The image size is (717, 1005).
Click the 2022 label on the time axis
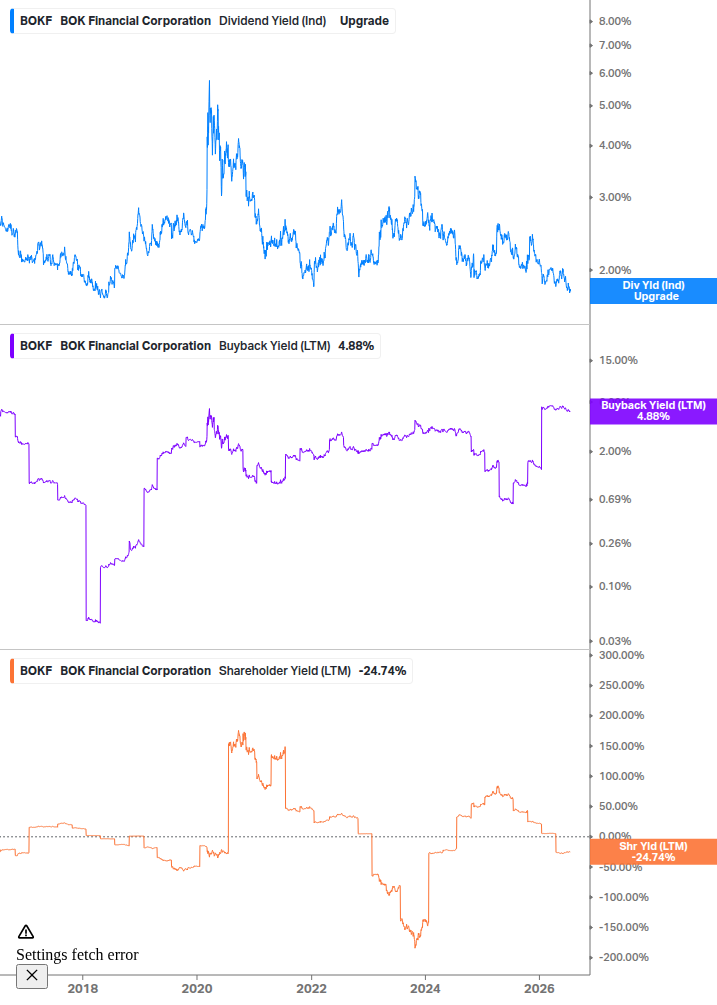point(311,988)
